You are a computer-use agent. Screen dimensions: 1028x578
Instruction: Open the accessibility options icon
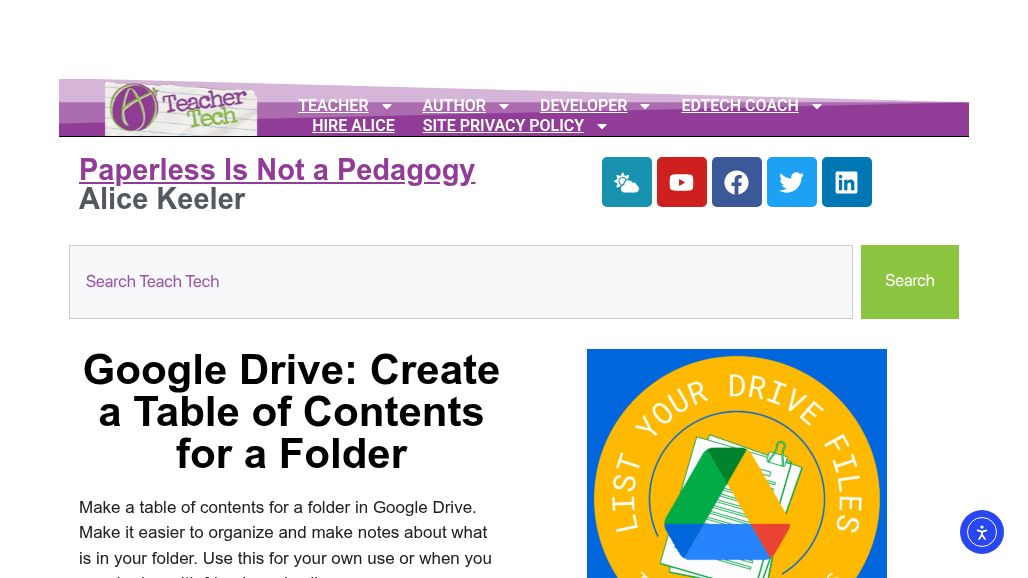coord(981,532)
